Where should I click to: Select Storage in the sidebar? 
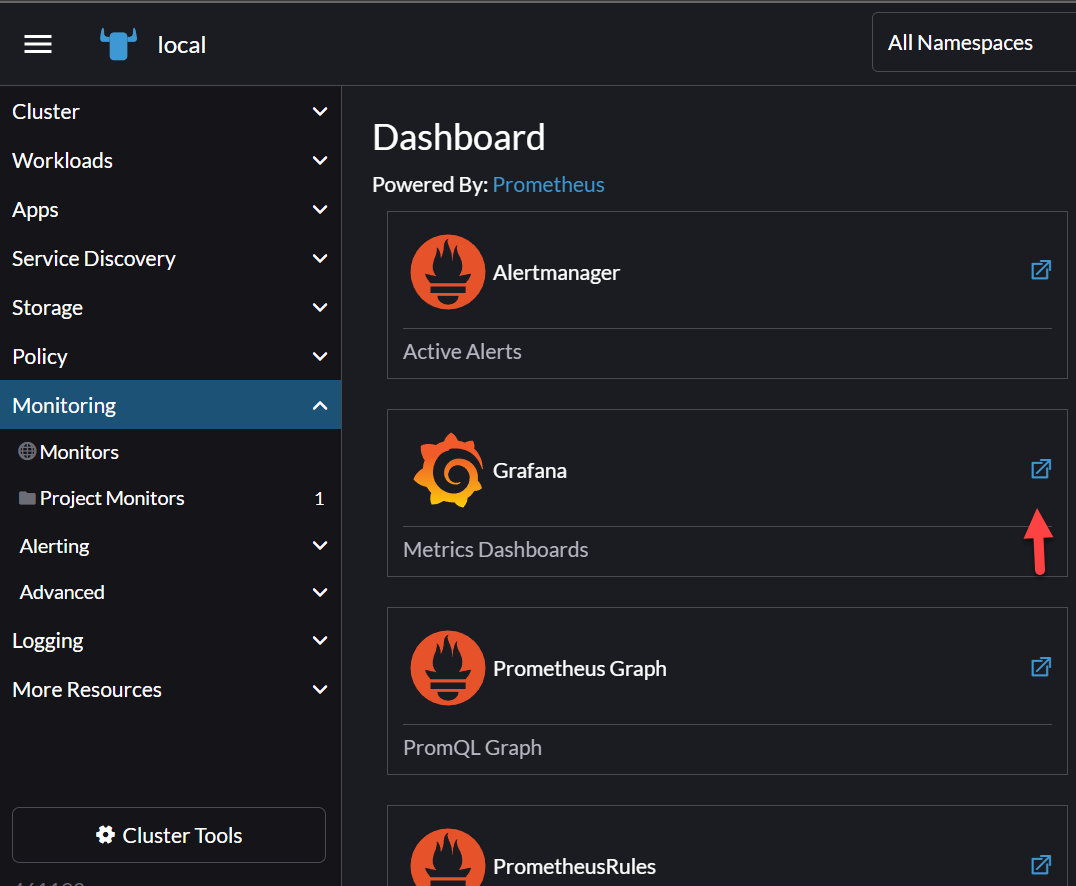click(47, 307)
